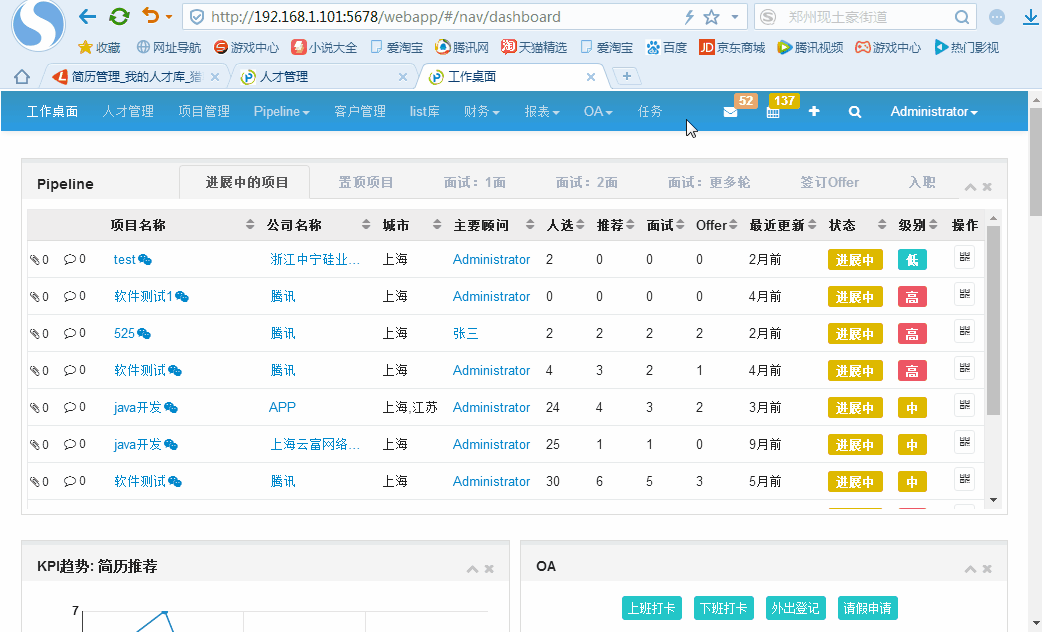1042x632 pixels.
Task: Open the calendar icon with 137 badge
Action: (x=773, y=112)
